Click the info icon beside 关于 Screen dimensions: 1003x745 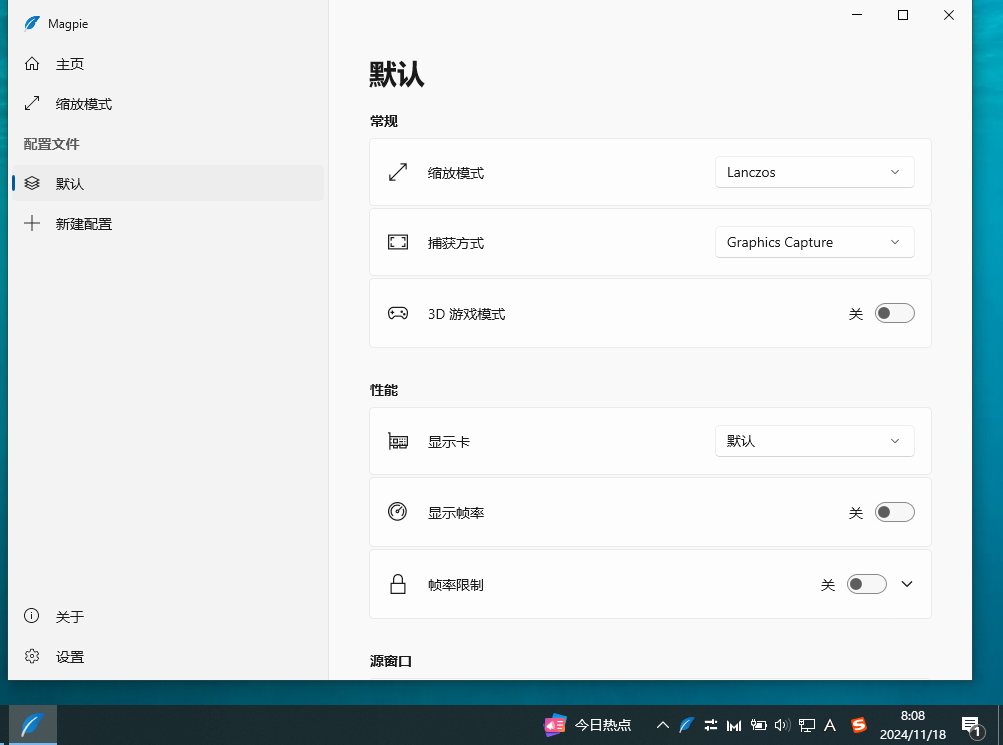(32, 616)
